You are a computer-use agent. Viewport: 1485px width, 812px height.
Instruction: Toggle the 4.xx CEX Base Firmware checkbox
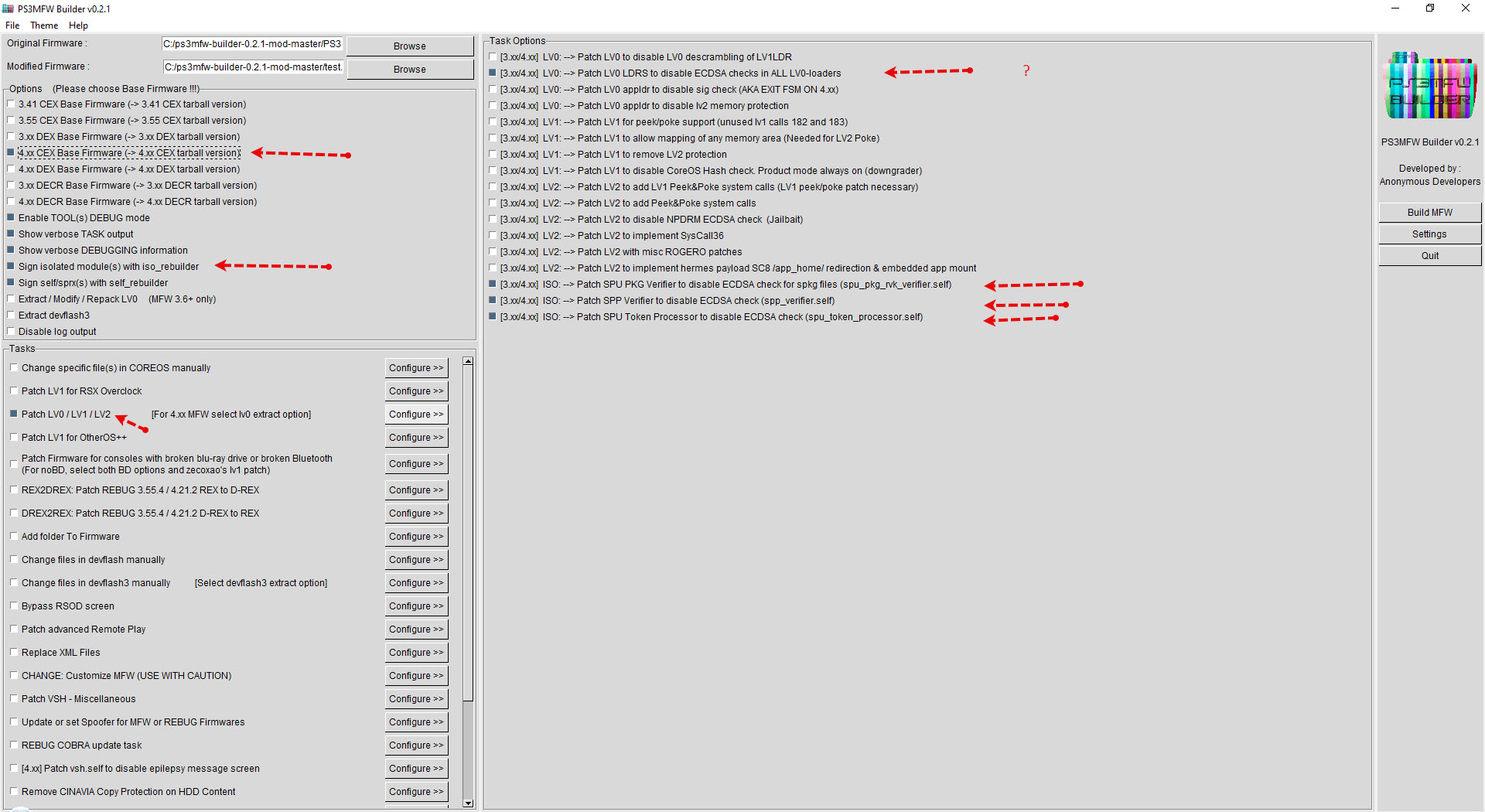11,153
